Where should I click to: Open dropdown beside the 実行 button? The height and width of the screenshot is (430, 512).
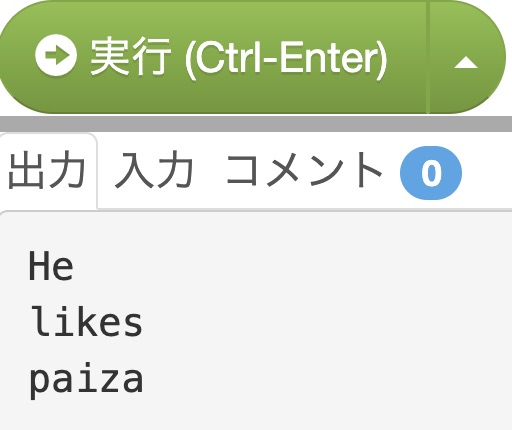point(466,57)
